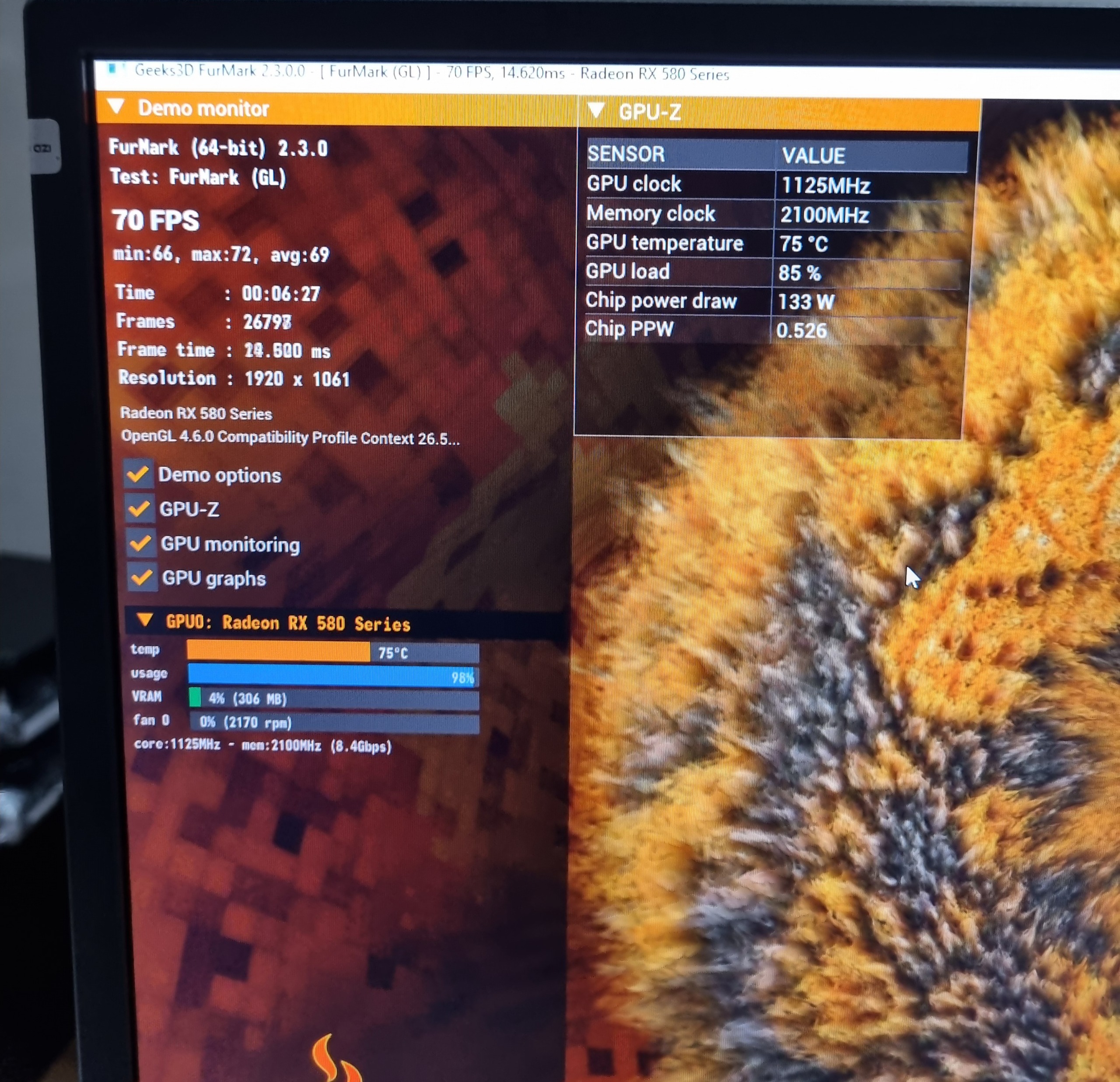1120x1082 pixels.
Task: Click the GPU-Z header title
Action: (650, 112)
